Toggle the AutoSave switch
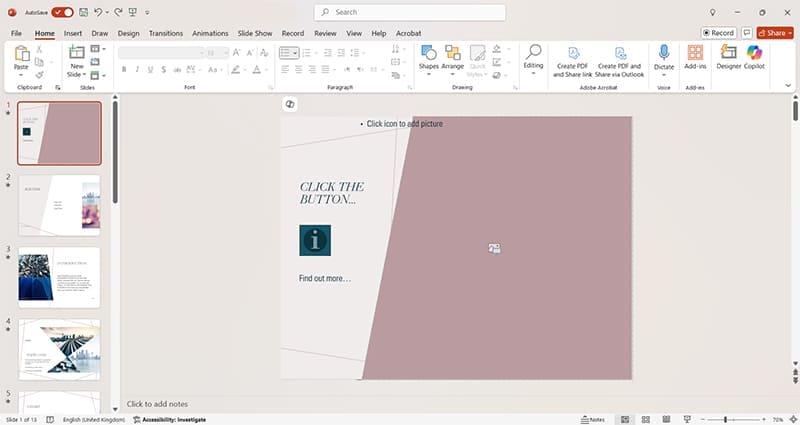The image size is (800, 425). 62,12
